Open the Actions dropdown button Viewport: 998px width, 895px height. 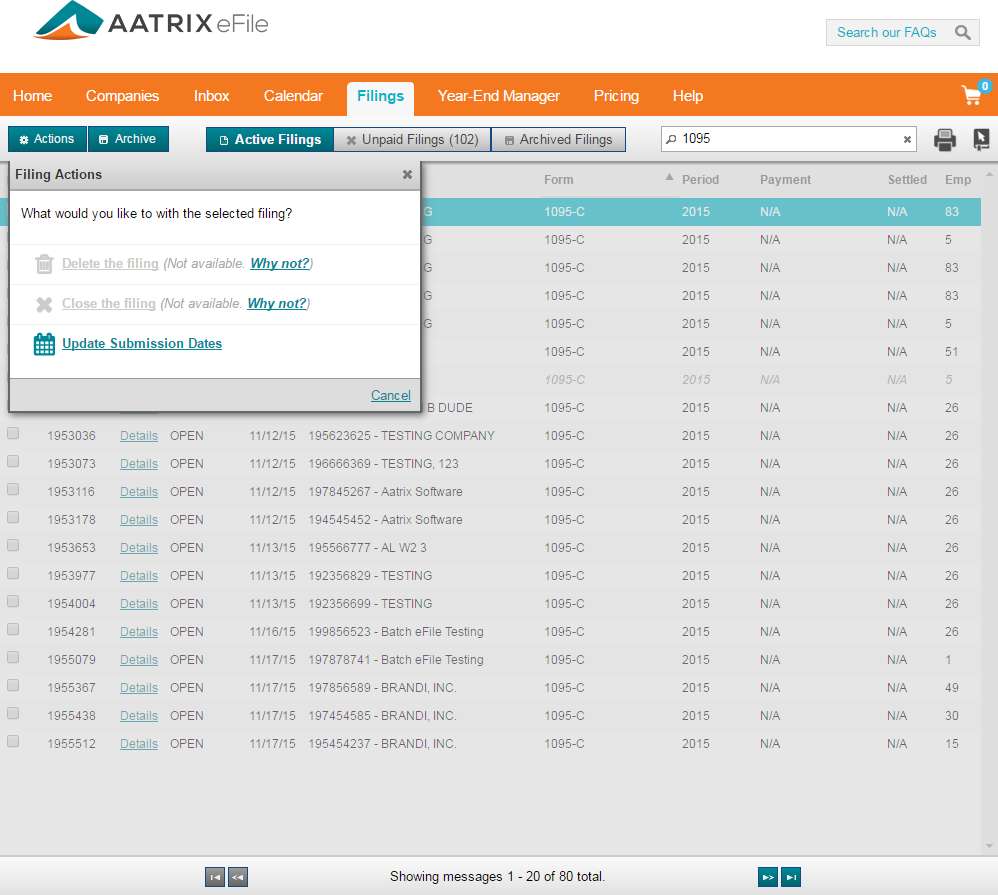(47, 139)
